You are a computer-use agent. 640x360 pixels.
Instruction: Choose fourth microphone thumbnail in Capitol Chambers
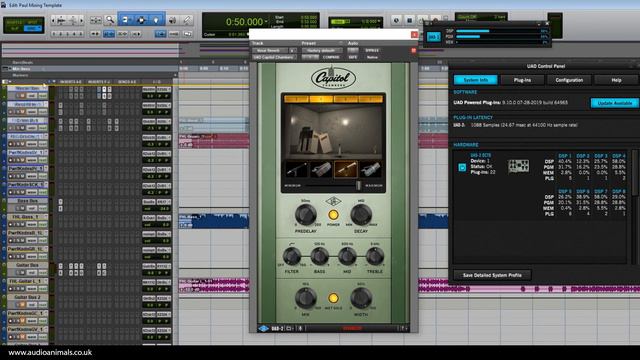371,170
